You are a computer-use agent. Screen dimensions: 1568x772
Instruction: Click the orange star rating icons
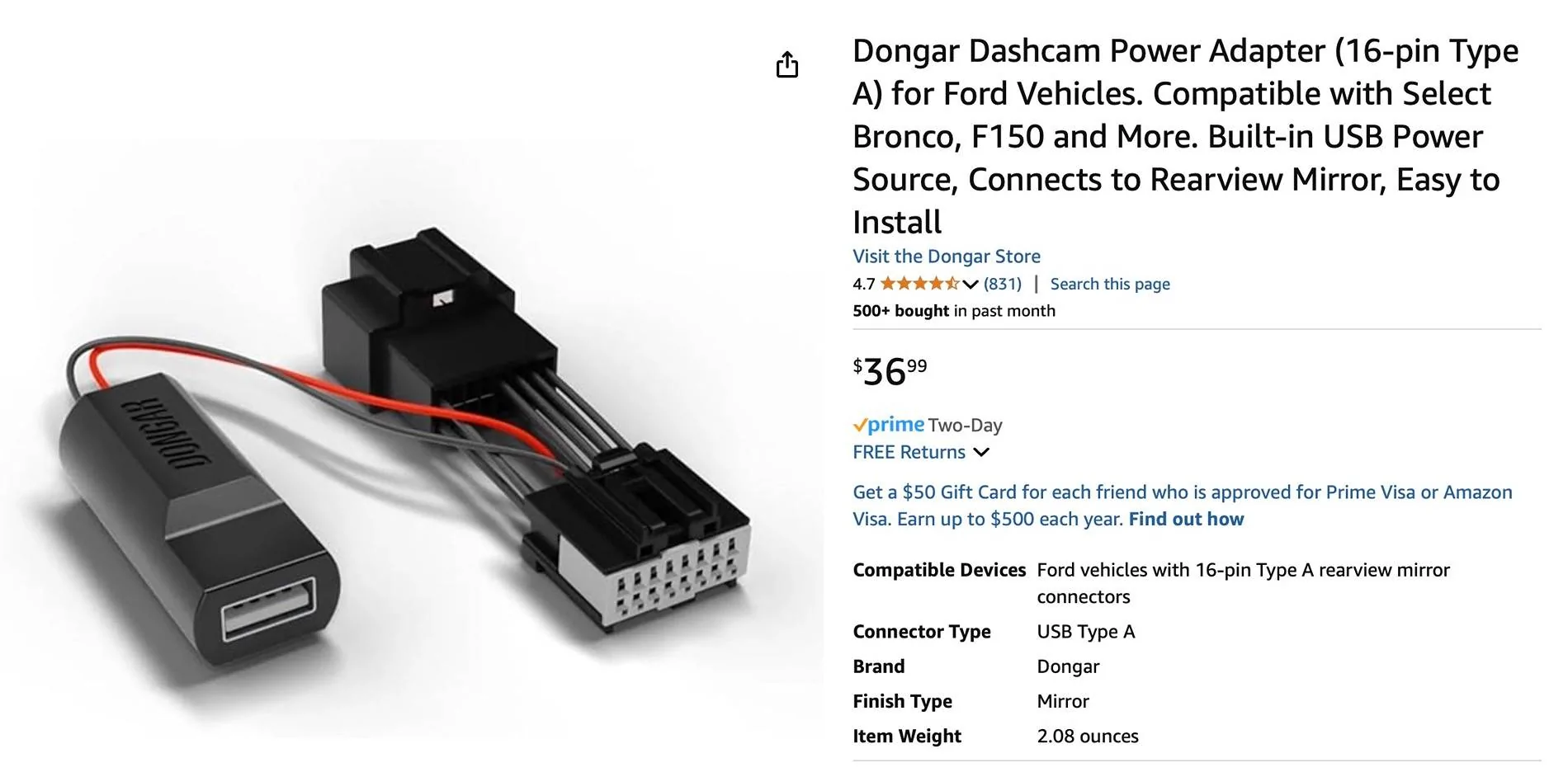[919, 284]
